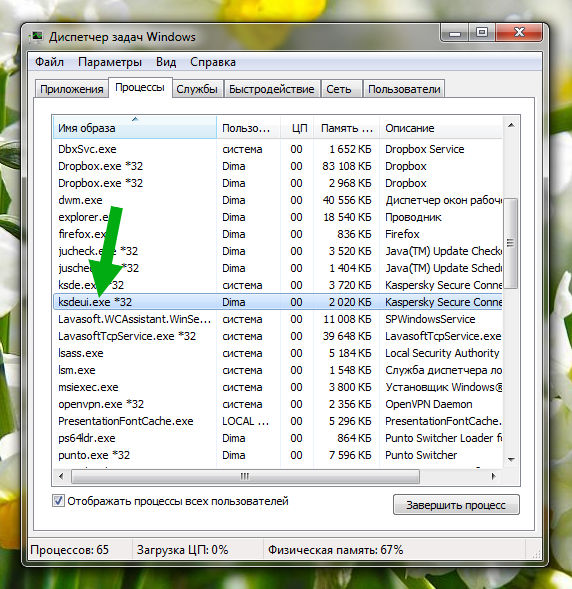Screen dimensions: 572x589
Task: Click the vertical scrollbar thumb
Action: (510, 243)
